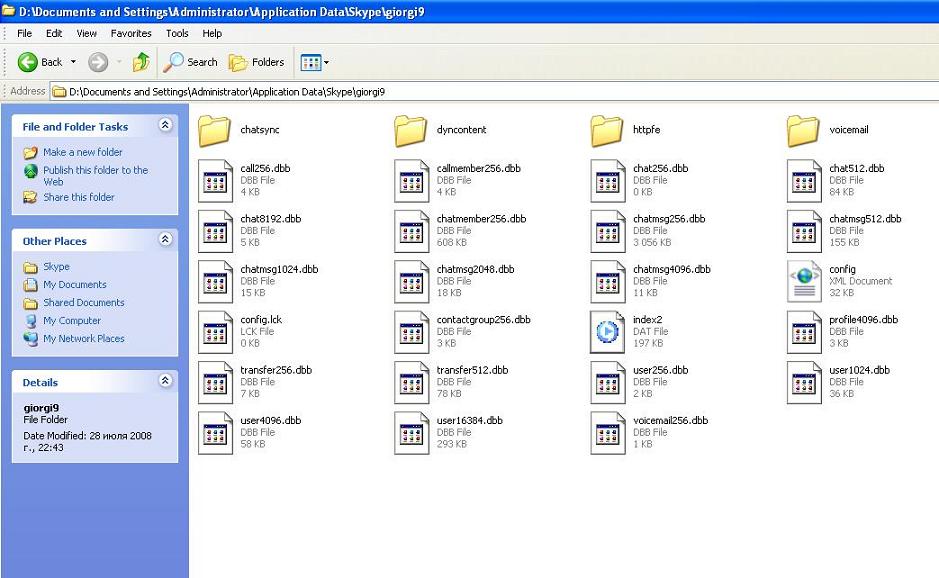Click Make a new folder link
Screen dimensions: 939x578
click(82, 152)
